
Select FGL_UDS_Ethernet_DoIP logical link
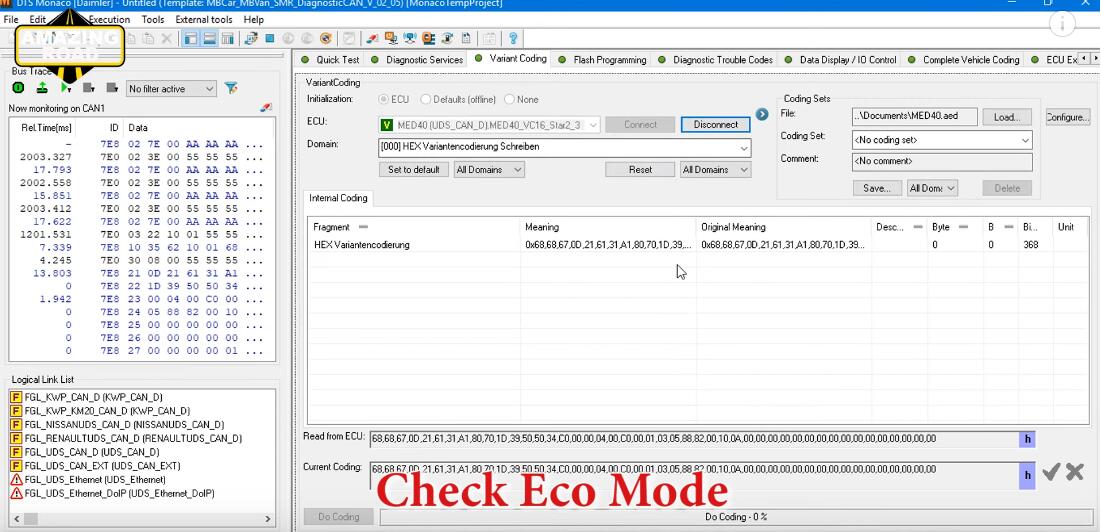pyautogui.click(x=112, y=493)
